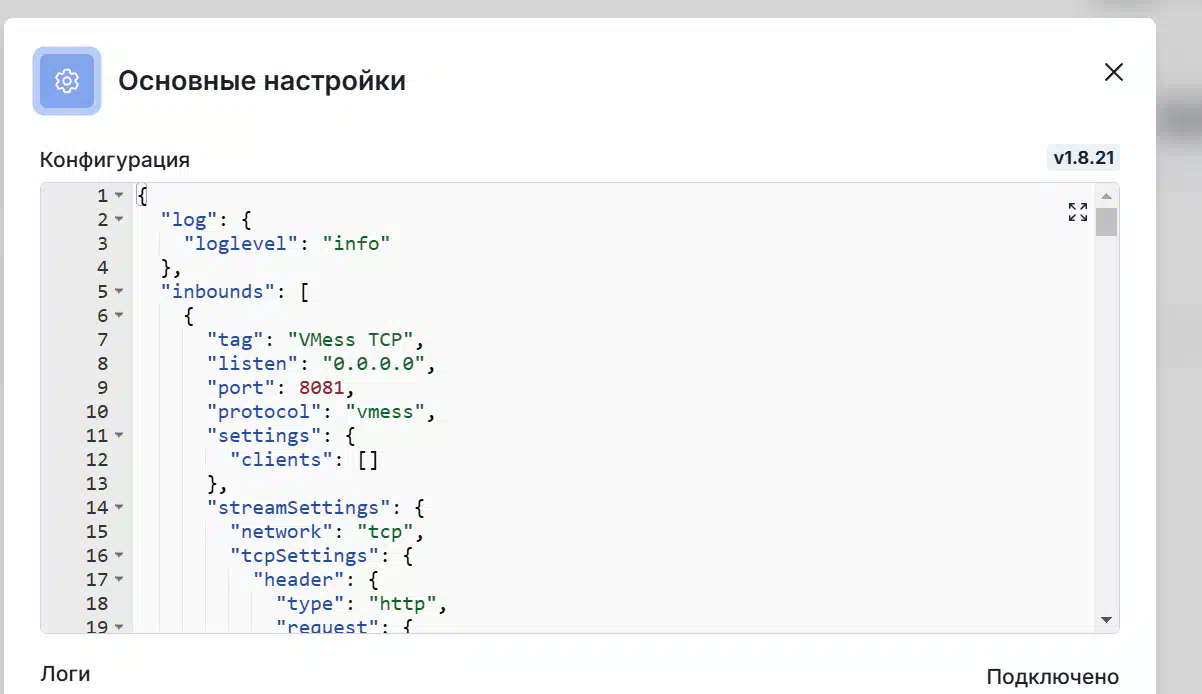The width and height of the screenshot is (1202, 694).
Task: Click the "clients": [] line
Action: pyautogui.click(x=305, y=459)
